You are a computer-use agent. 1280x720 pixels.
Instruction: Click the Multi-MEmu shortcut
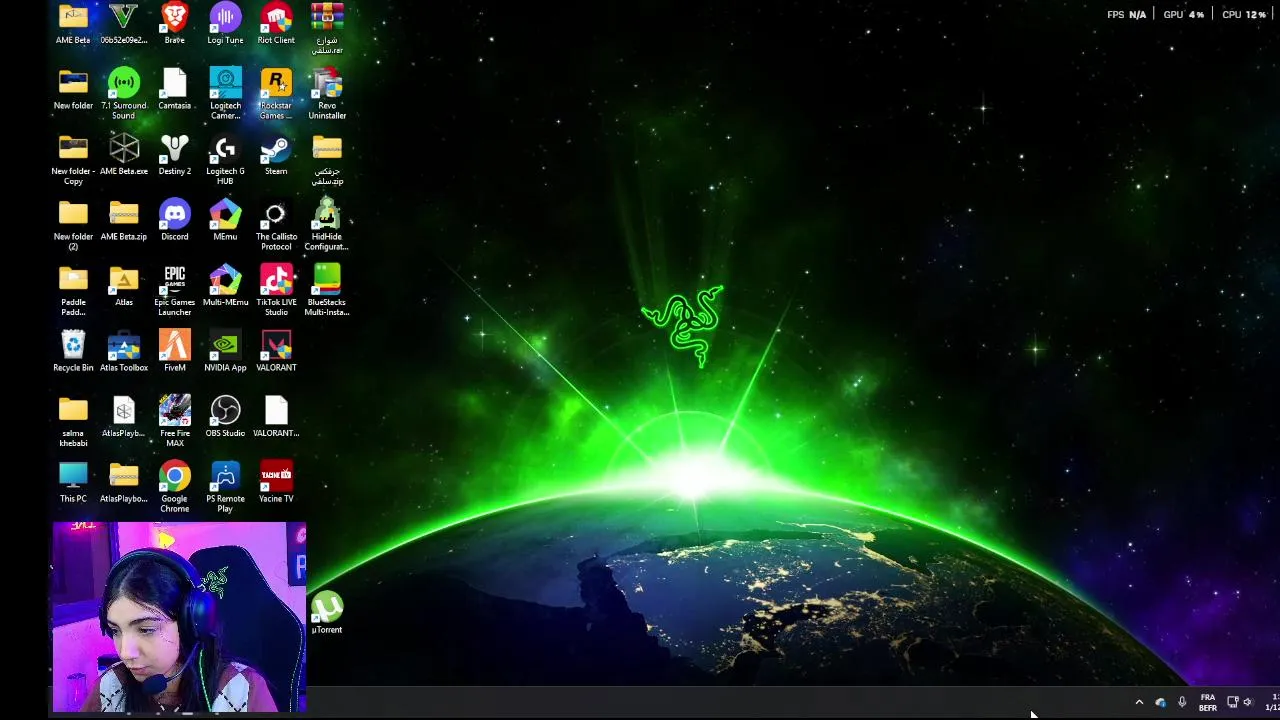pyautogui.click(x=225, y=286)
